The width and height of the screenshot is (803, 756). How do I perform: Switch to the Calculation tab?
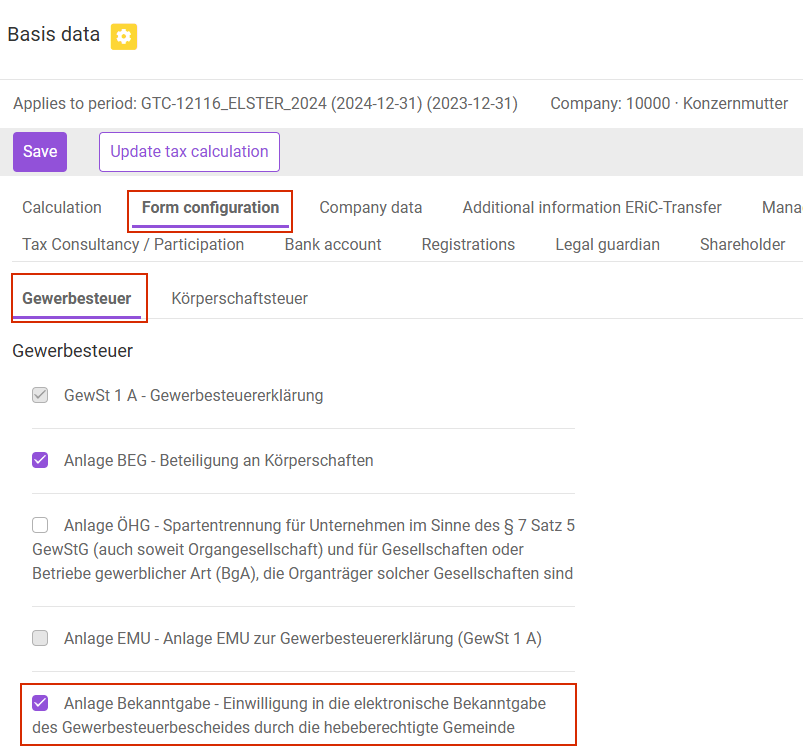coord(62,207)
